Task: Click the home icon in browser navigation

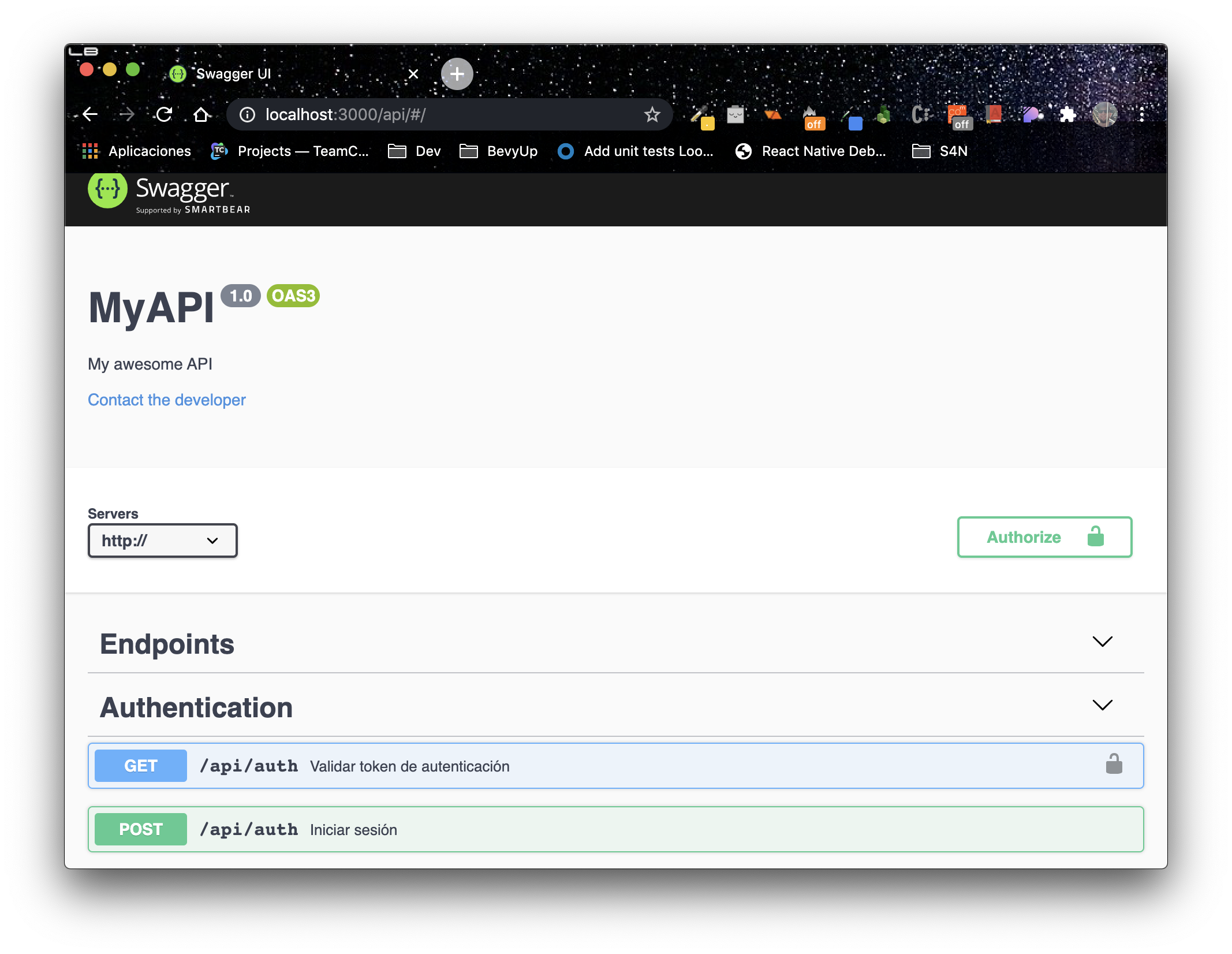Action: tap(200, 114)
